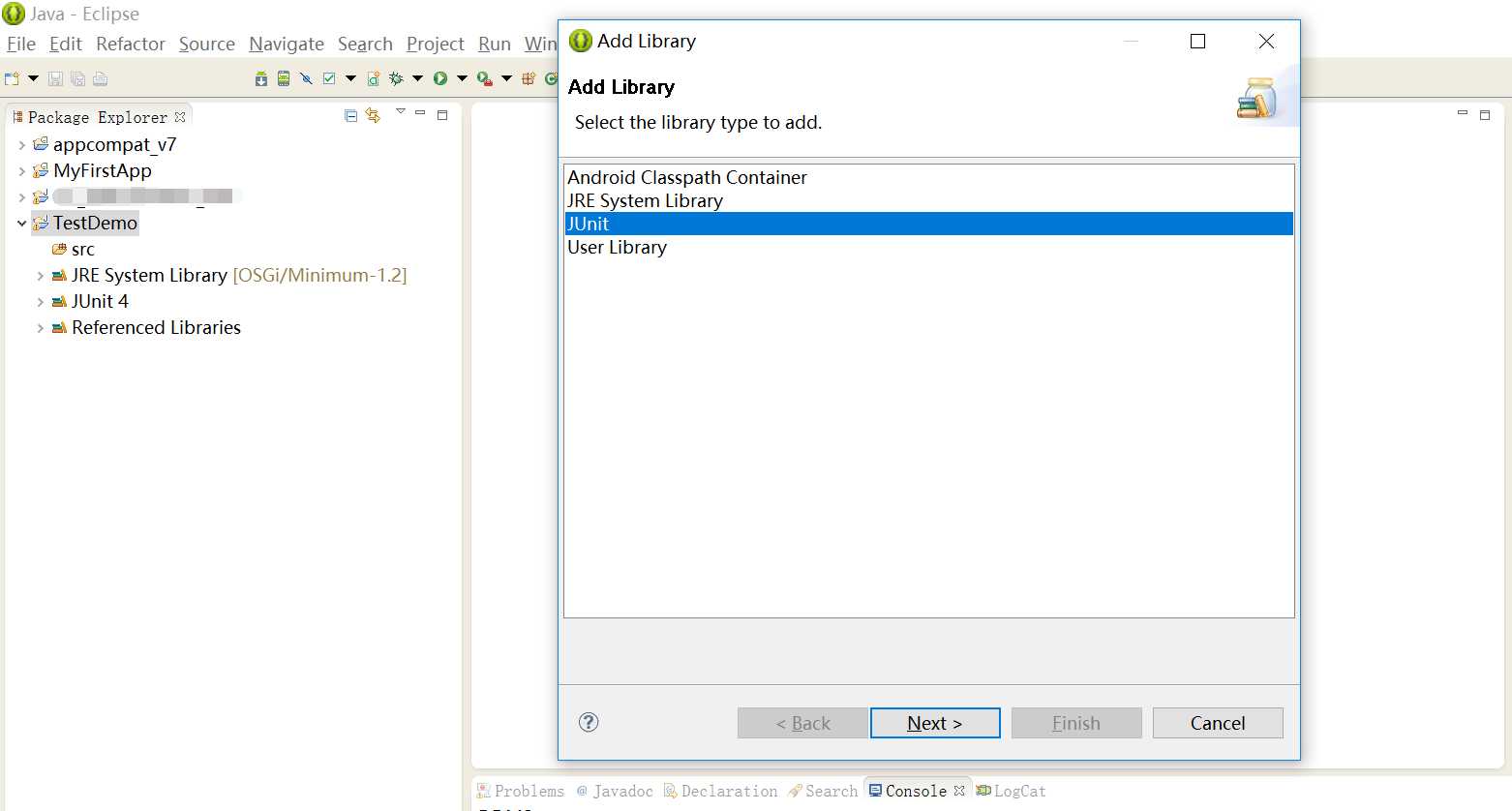
Task: Click the Debug bug icon
Action: click(396, 78)
